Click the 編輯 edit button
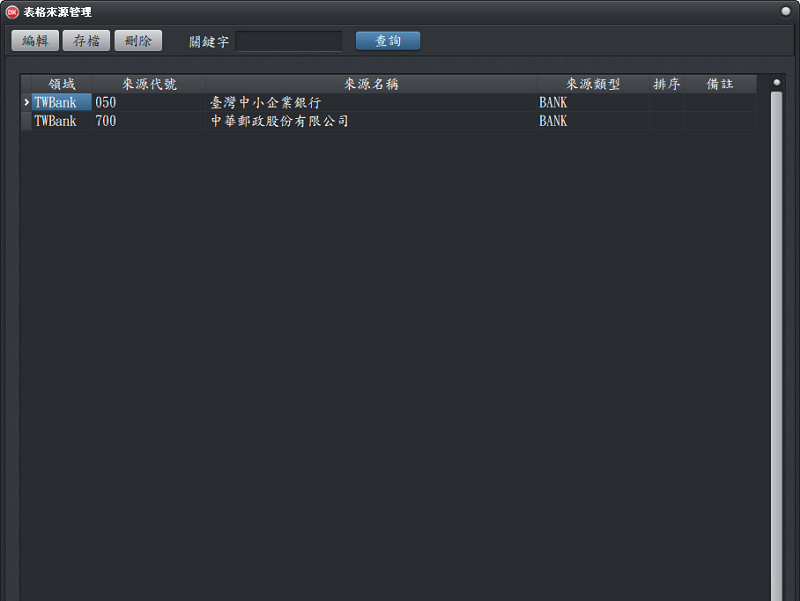Image resolution: width=800 pixels, height=601 pixels. point(35,41)
